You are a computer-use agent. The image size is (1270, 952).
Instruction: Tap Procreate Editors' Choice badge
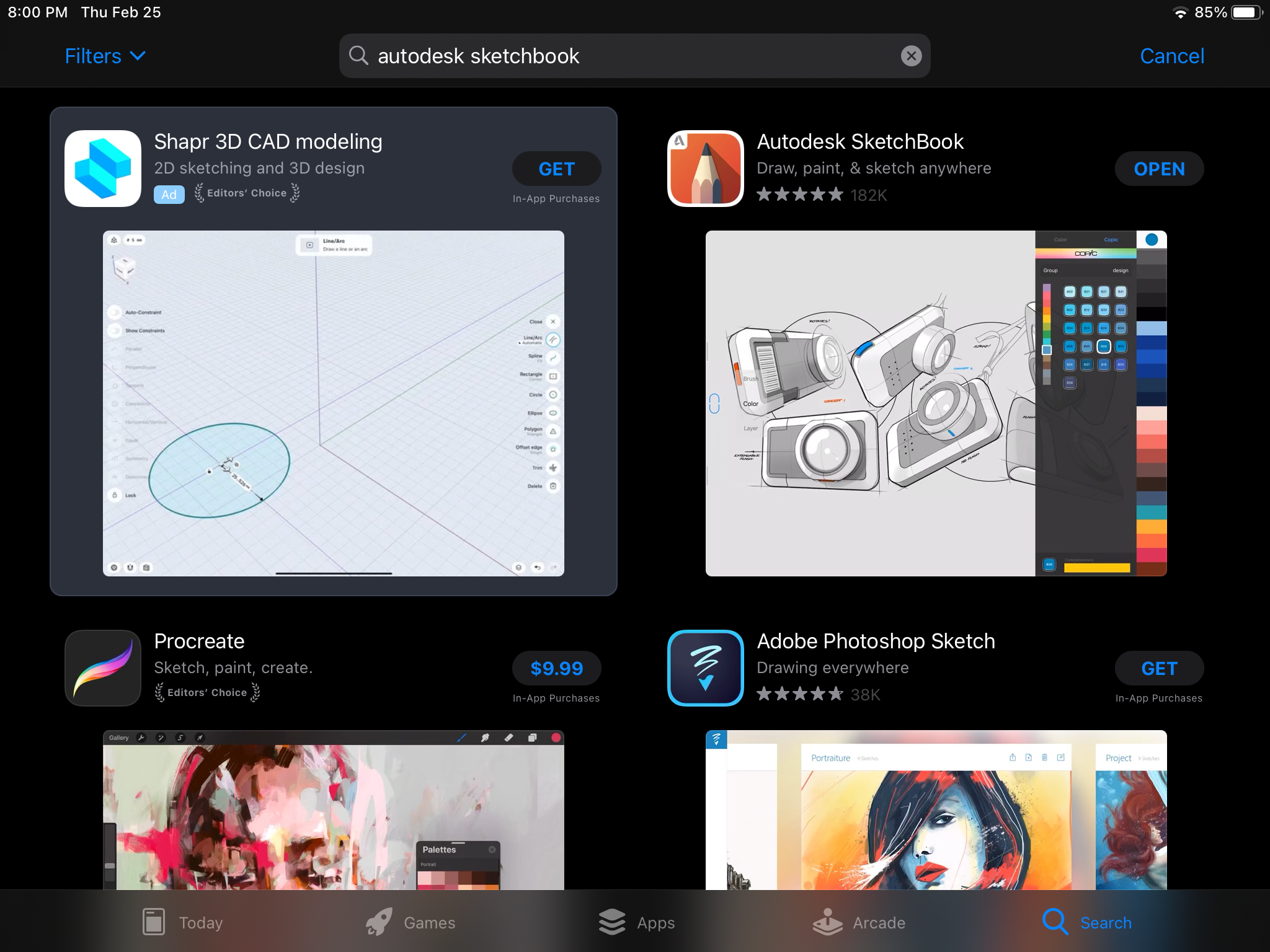207,692
